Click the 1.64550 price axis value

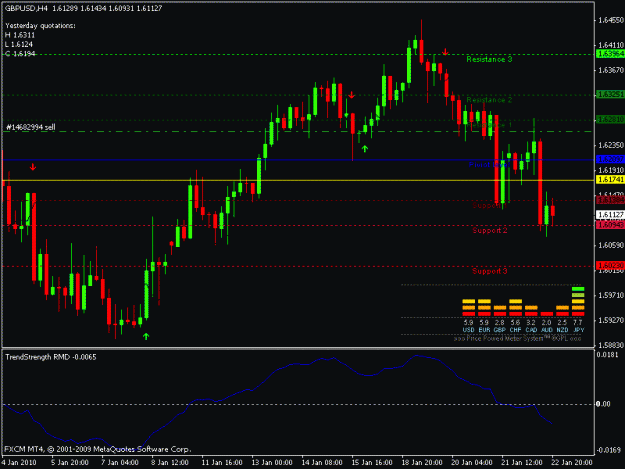coord(611,20)
